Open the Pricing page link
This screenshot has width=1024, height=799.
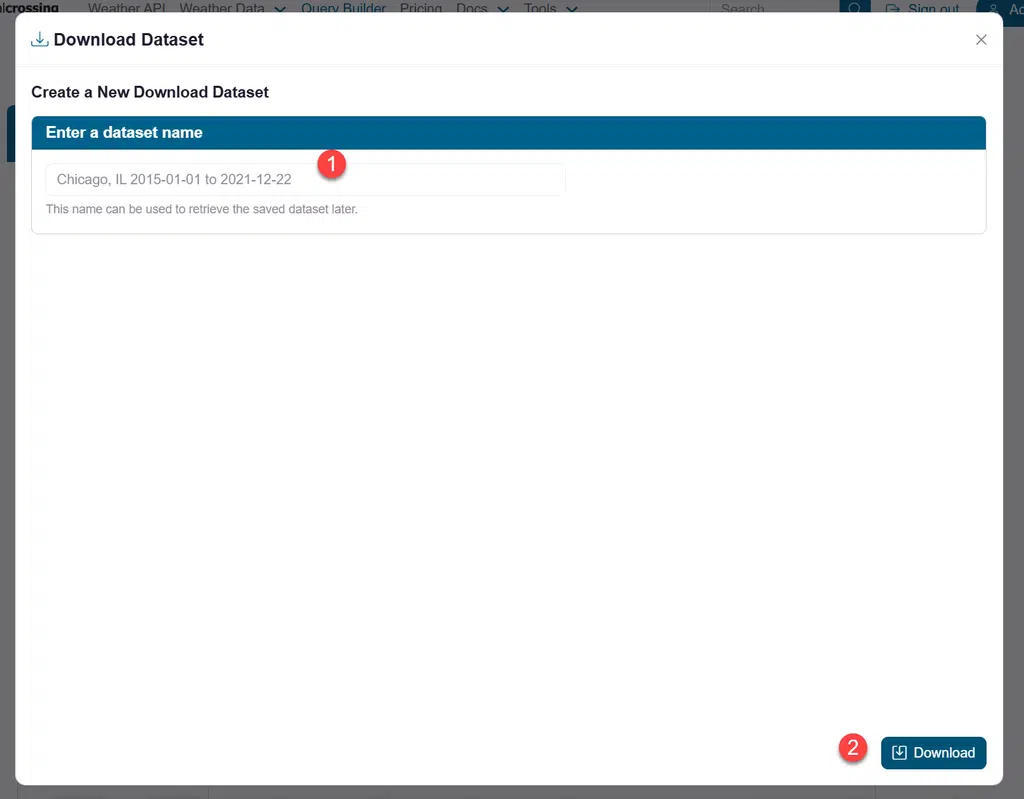421,8
